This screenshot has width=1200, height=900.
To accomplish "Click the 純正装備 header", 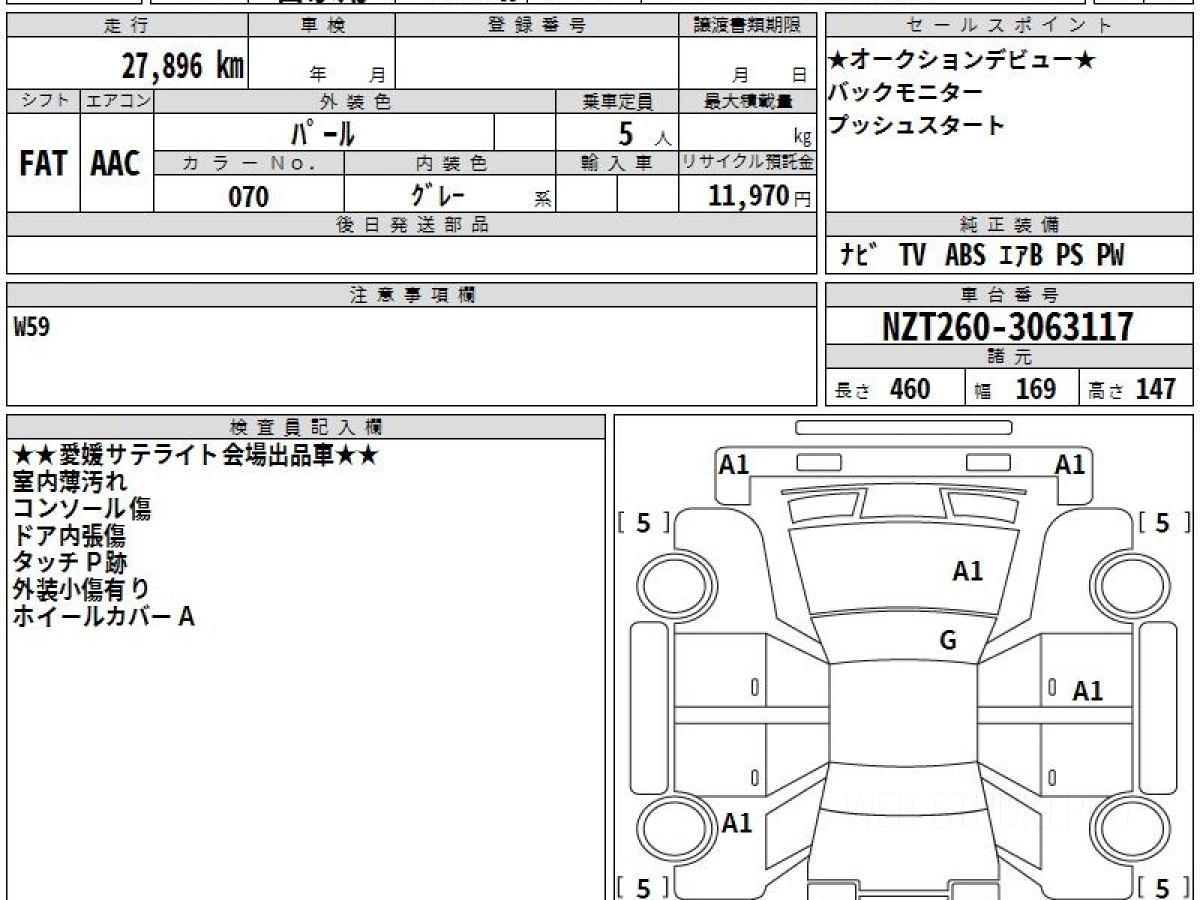I will [x=1009, y=225].
